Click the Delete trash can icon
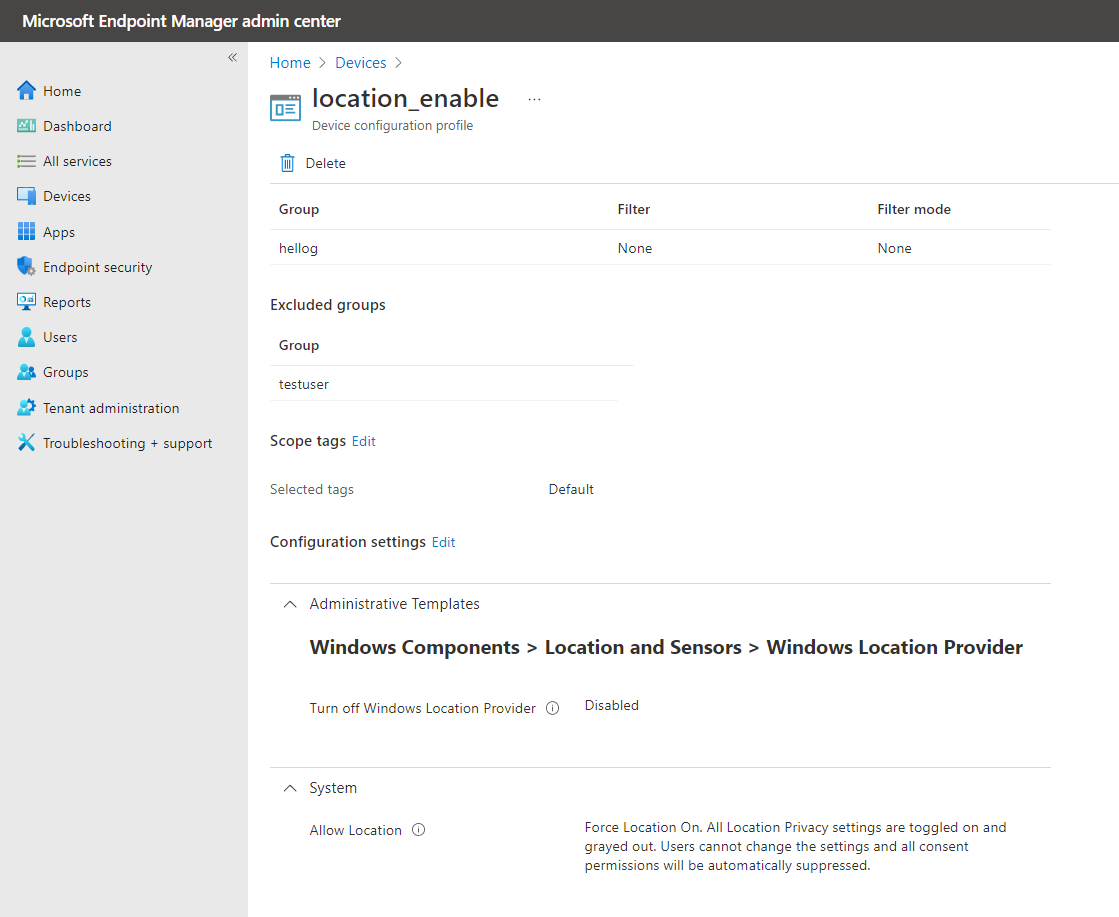The width and height of the screenshot is (1119, 917). [x=287, y=163]
